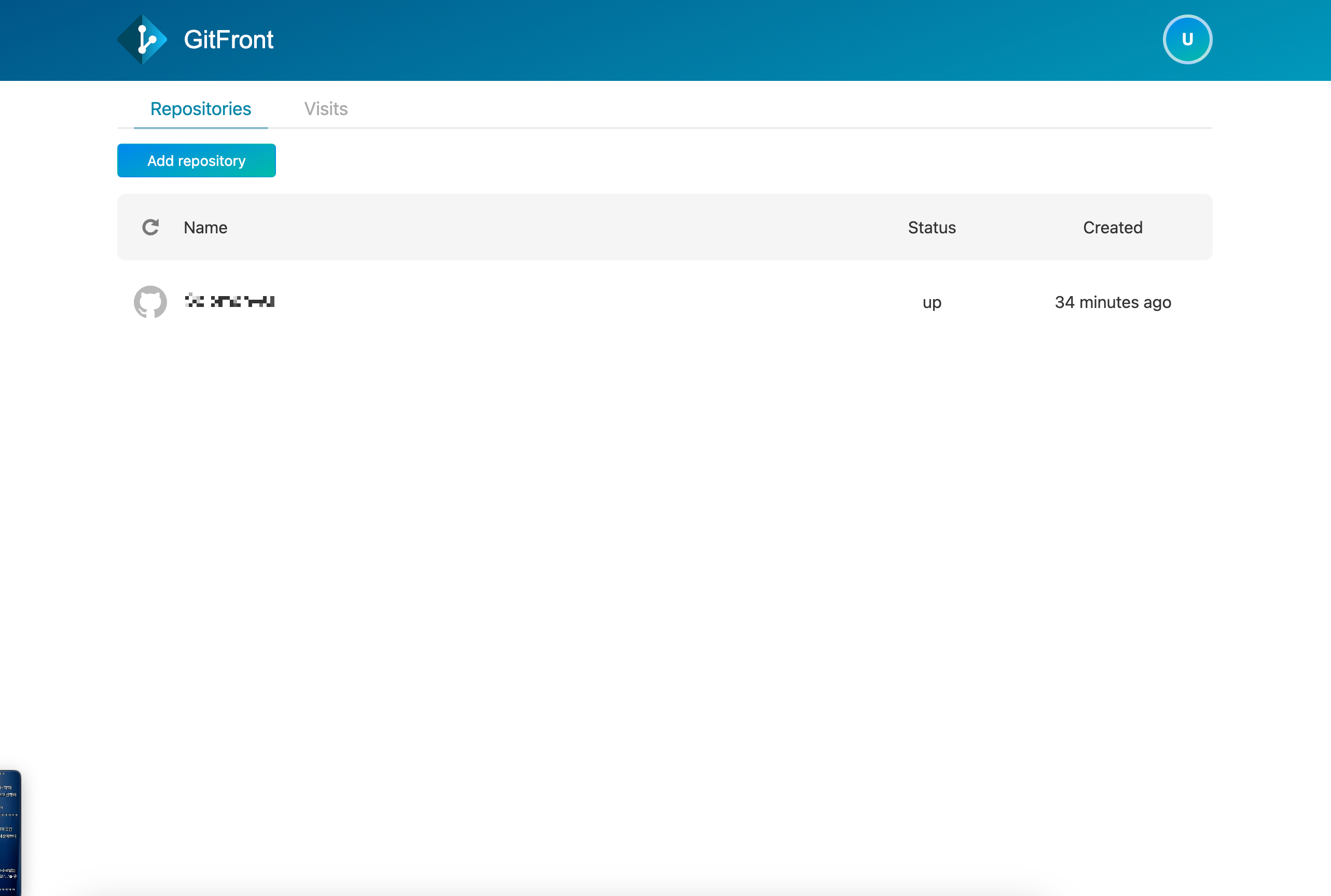Open the pixelated repository name link
This screenshot has width=1331, height=896.
click(x=230, y=301)
